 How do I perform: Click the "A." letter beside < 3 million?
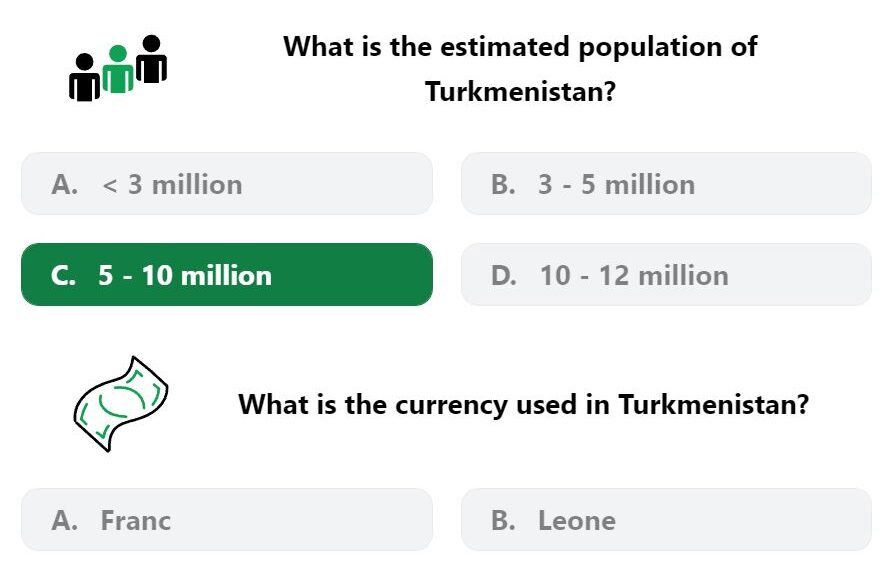(64, 185)
